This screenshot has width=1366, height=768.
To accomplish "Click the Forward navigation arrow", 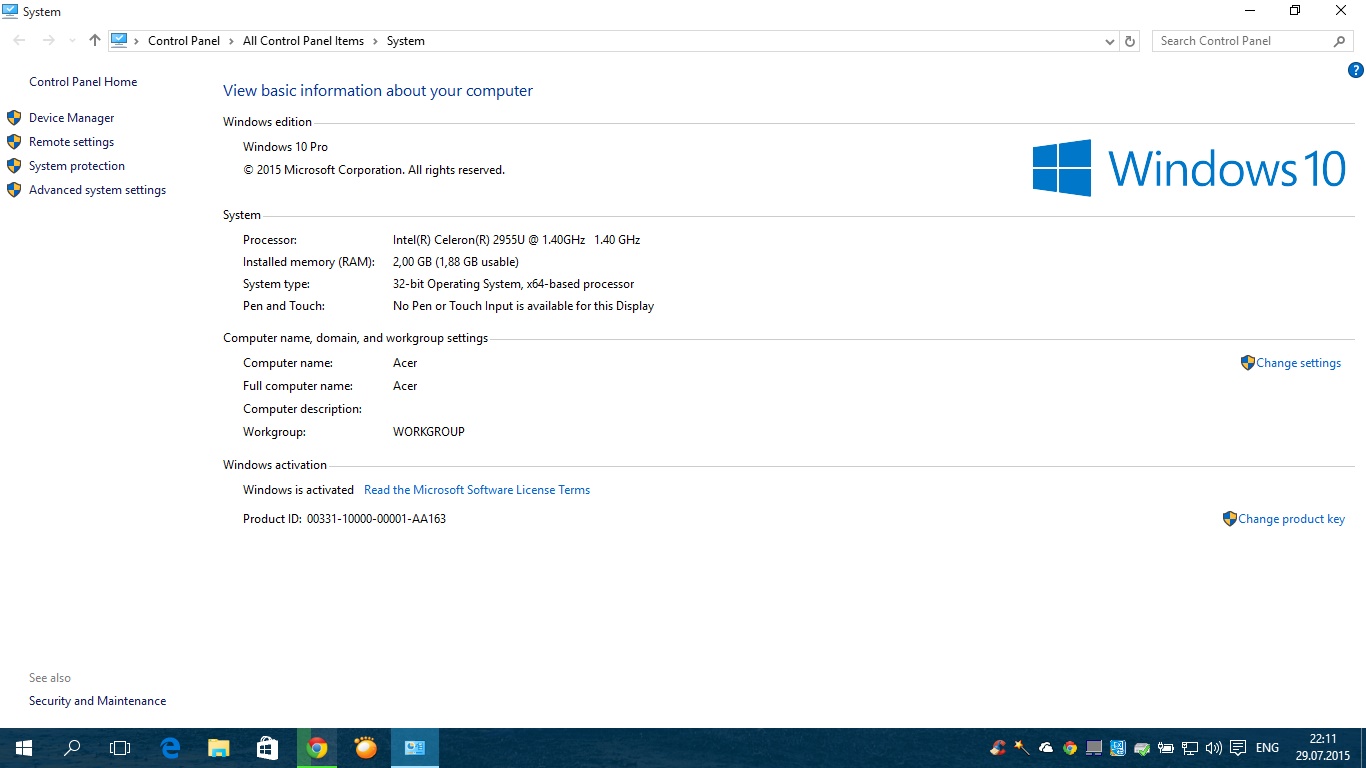I will 48,41.
